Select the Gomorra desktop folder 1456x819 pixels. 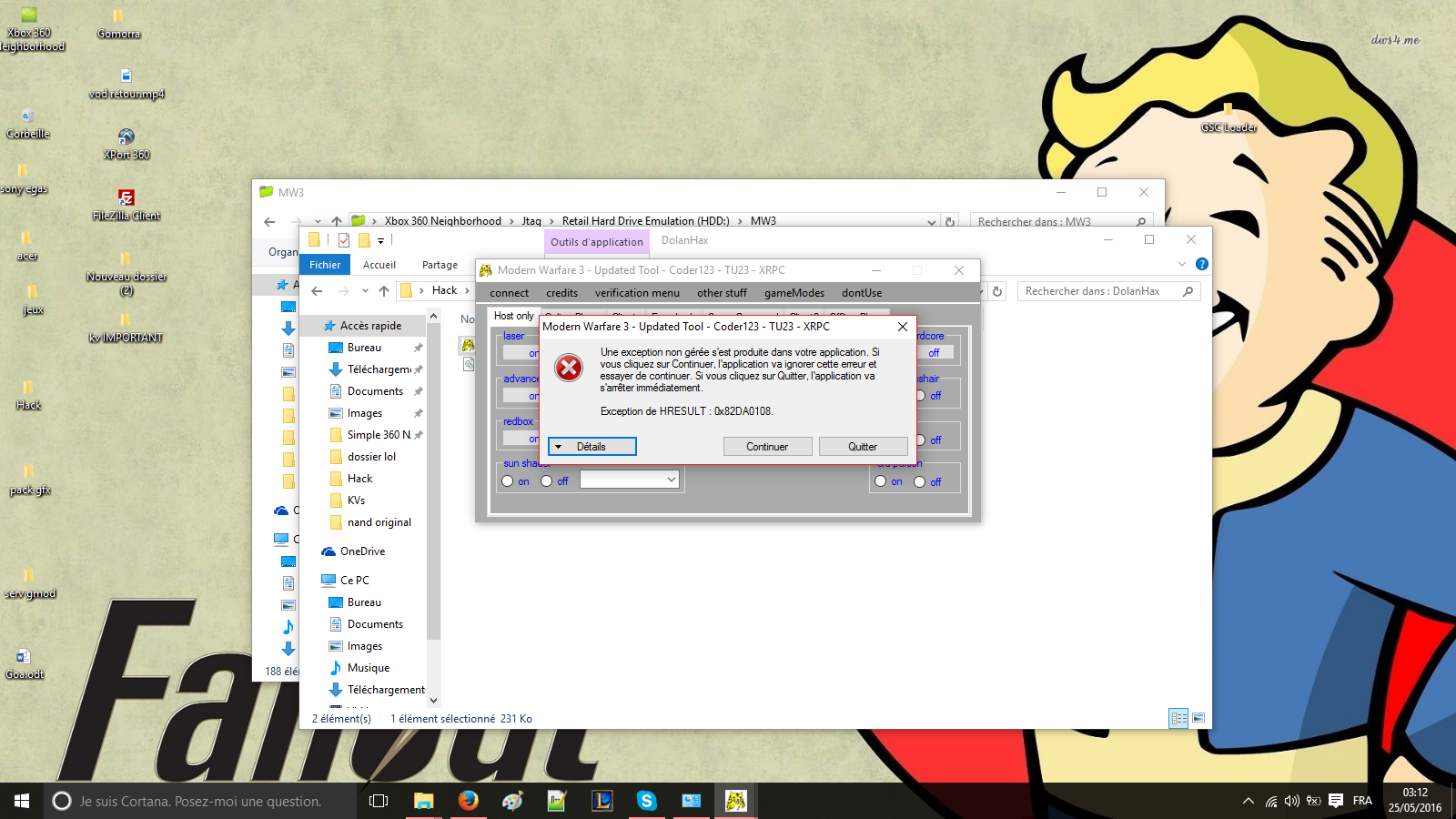tap(118, 25)
